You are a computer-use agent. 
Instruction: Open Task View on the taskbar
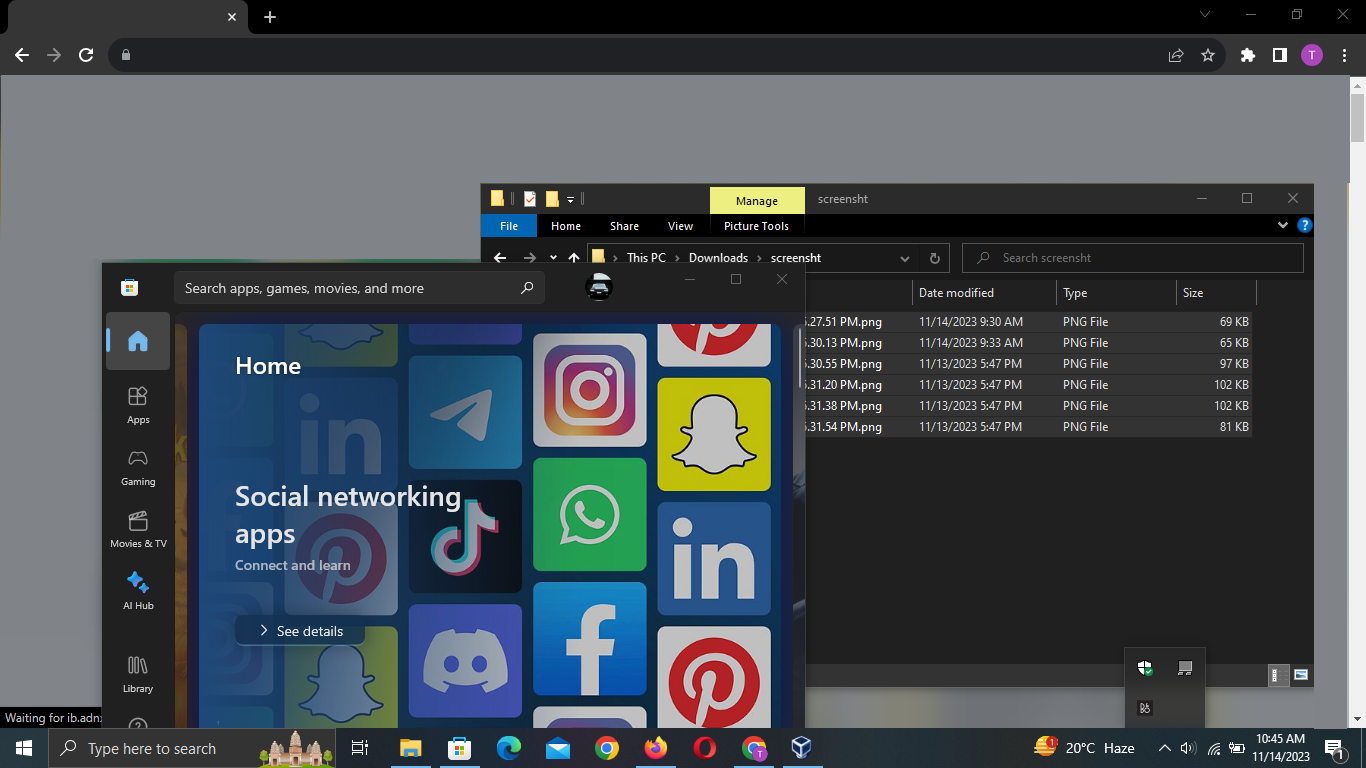(x=360, y=748)
